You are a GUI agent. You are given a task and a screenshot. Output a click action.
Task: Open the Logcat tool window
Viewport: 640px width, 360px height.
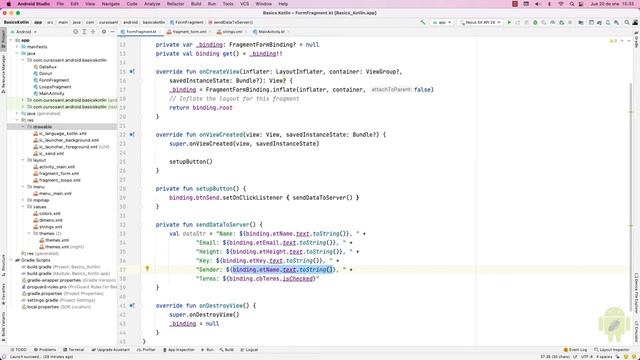click(249, 350)
